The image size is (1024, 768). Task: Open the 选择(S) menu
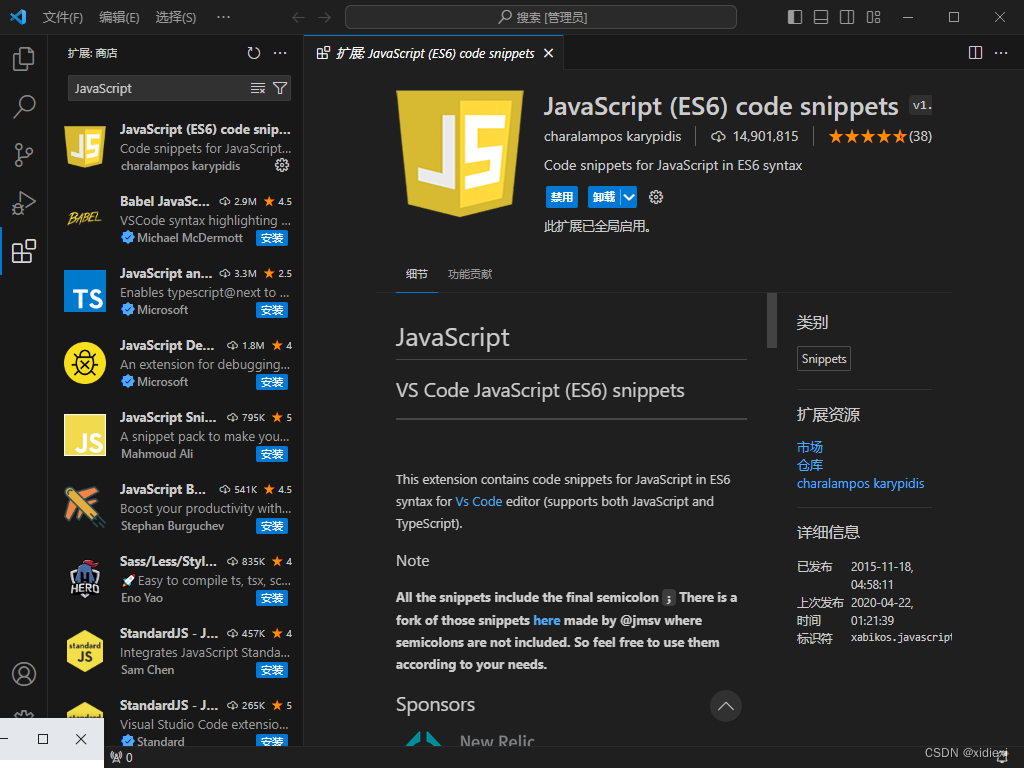point(176,17)
